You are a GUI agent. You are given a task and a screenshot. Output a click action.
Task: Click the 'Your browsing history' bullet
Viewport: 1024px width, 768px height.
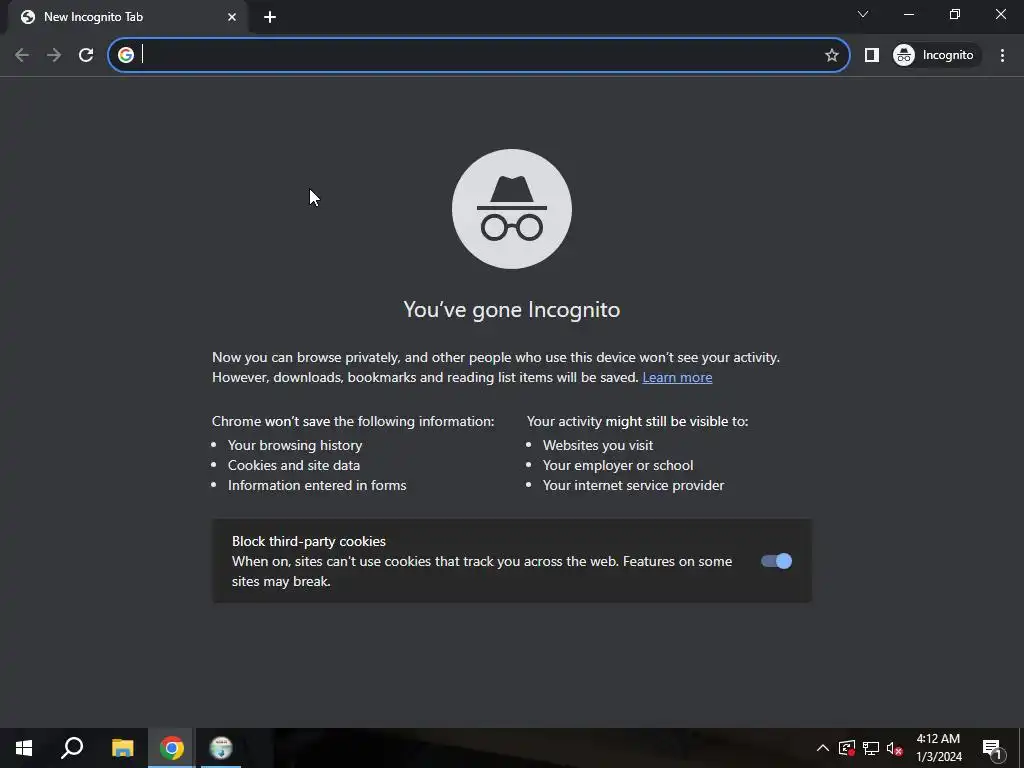click(295, 445)
